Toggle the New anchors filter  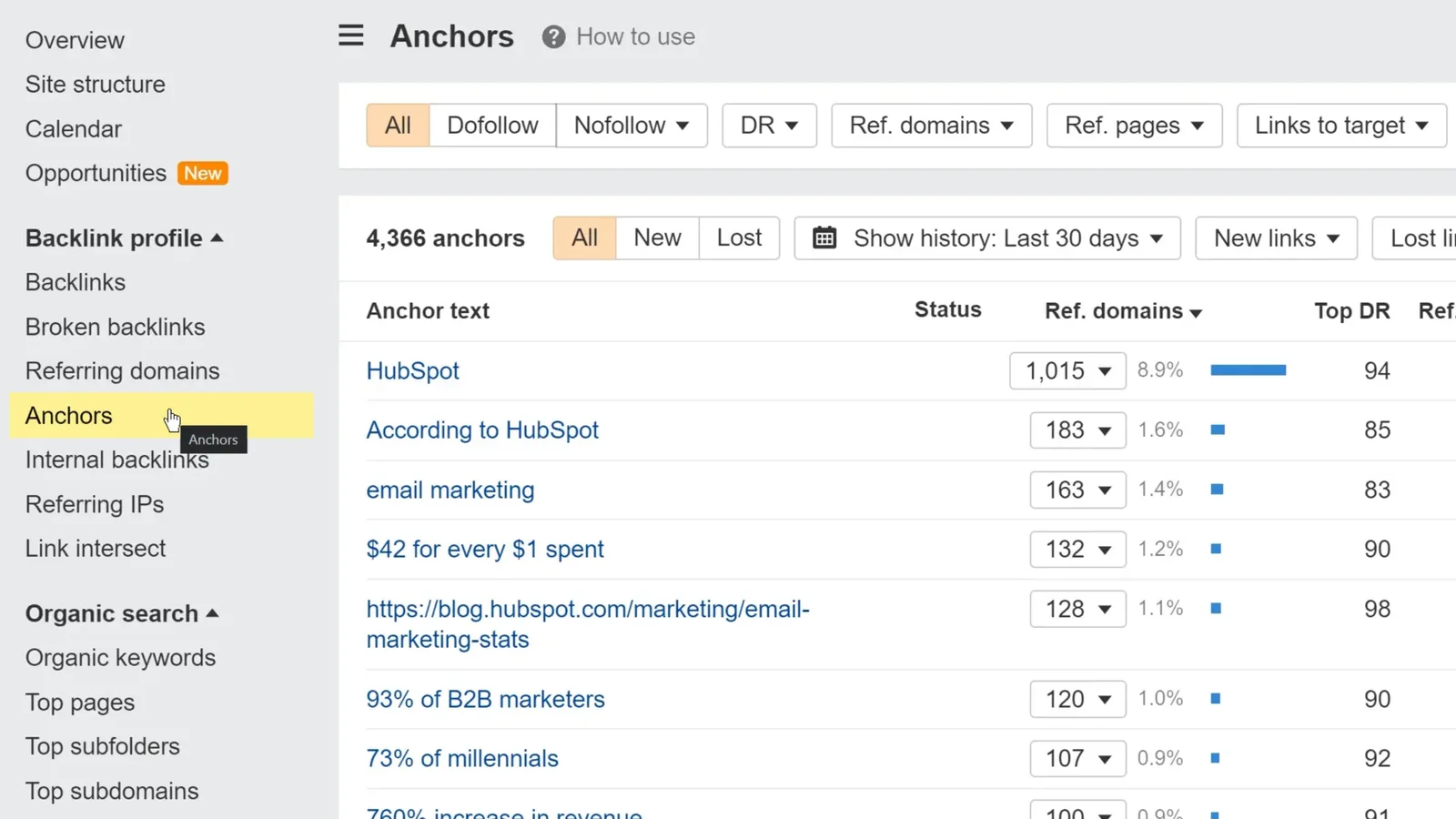(x=657, y=238)
